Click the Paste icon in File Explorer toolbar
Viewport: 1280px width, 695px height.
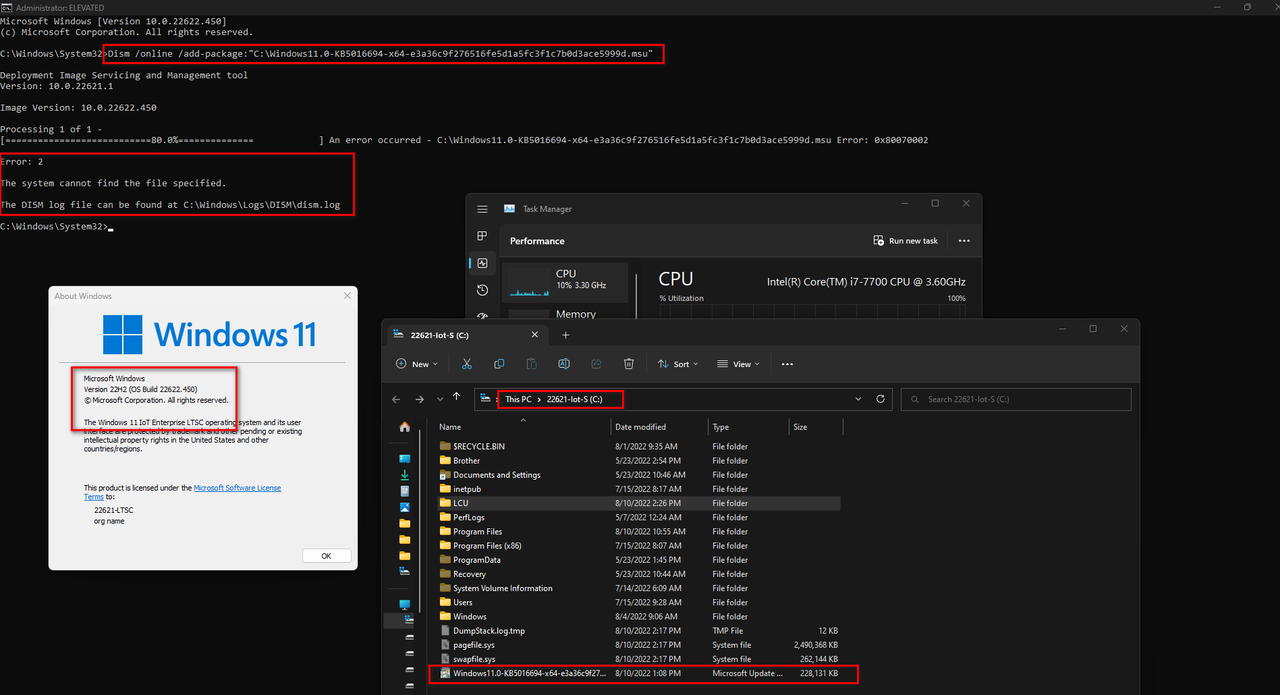tap(532, 364)
